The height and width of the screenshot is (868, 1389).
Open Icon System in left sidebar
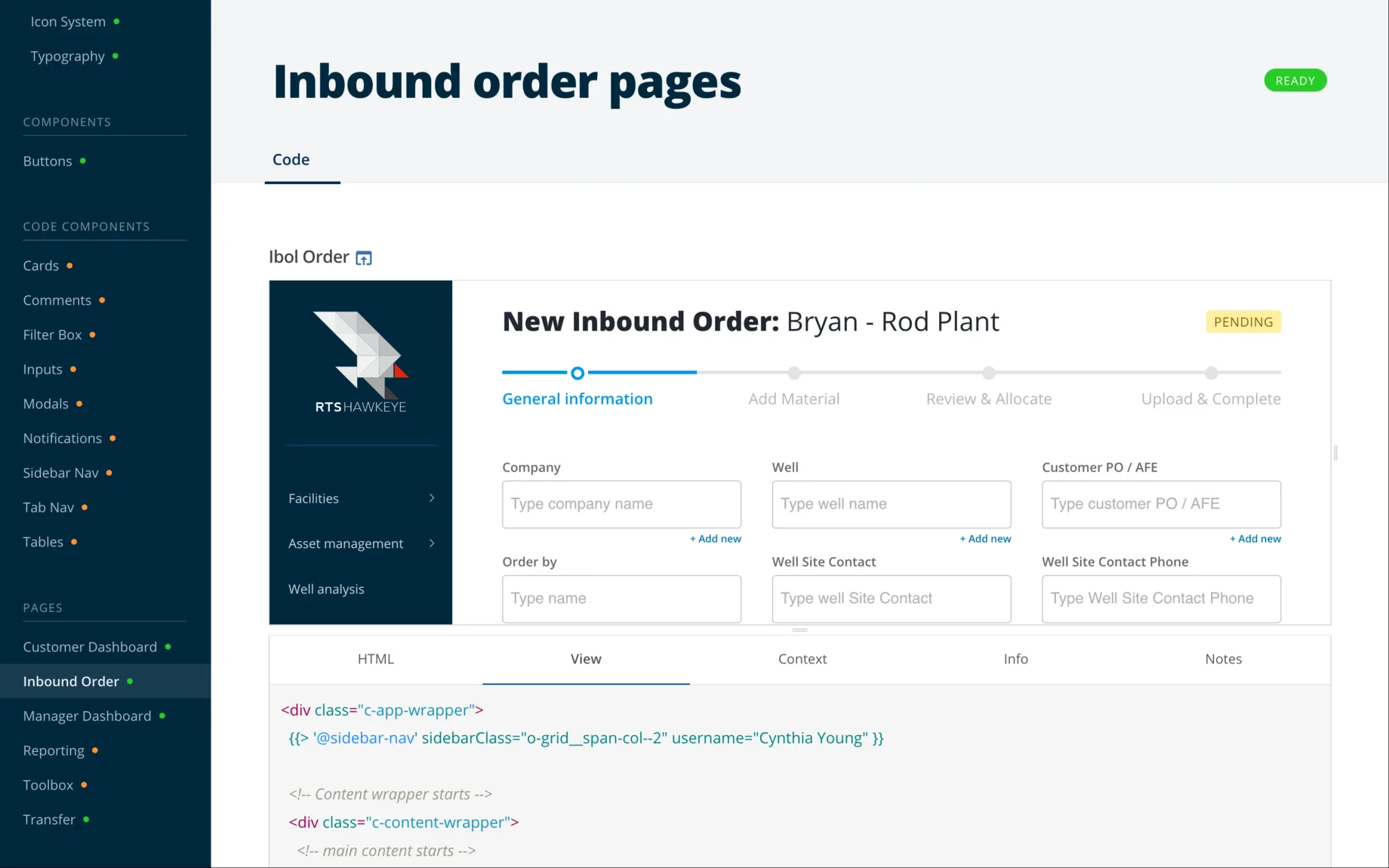(x=68, y=22)
